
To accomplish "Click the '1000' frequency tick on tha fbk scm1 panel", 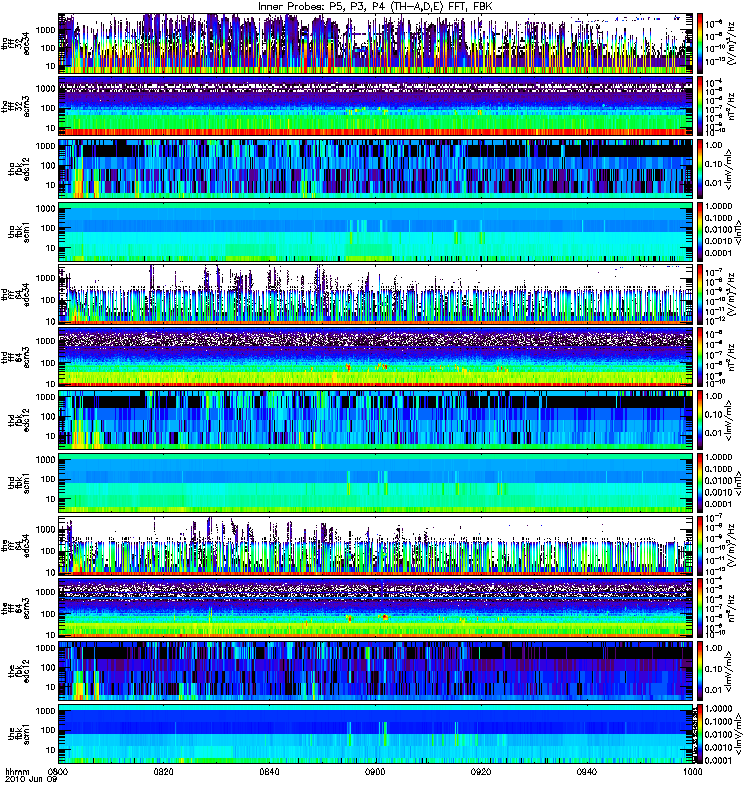I will (45, 209).
